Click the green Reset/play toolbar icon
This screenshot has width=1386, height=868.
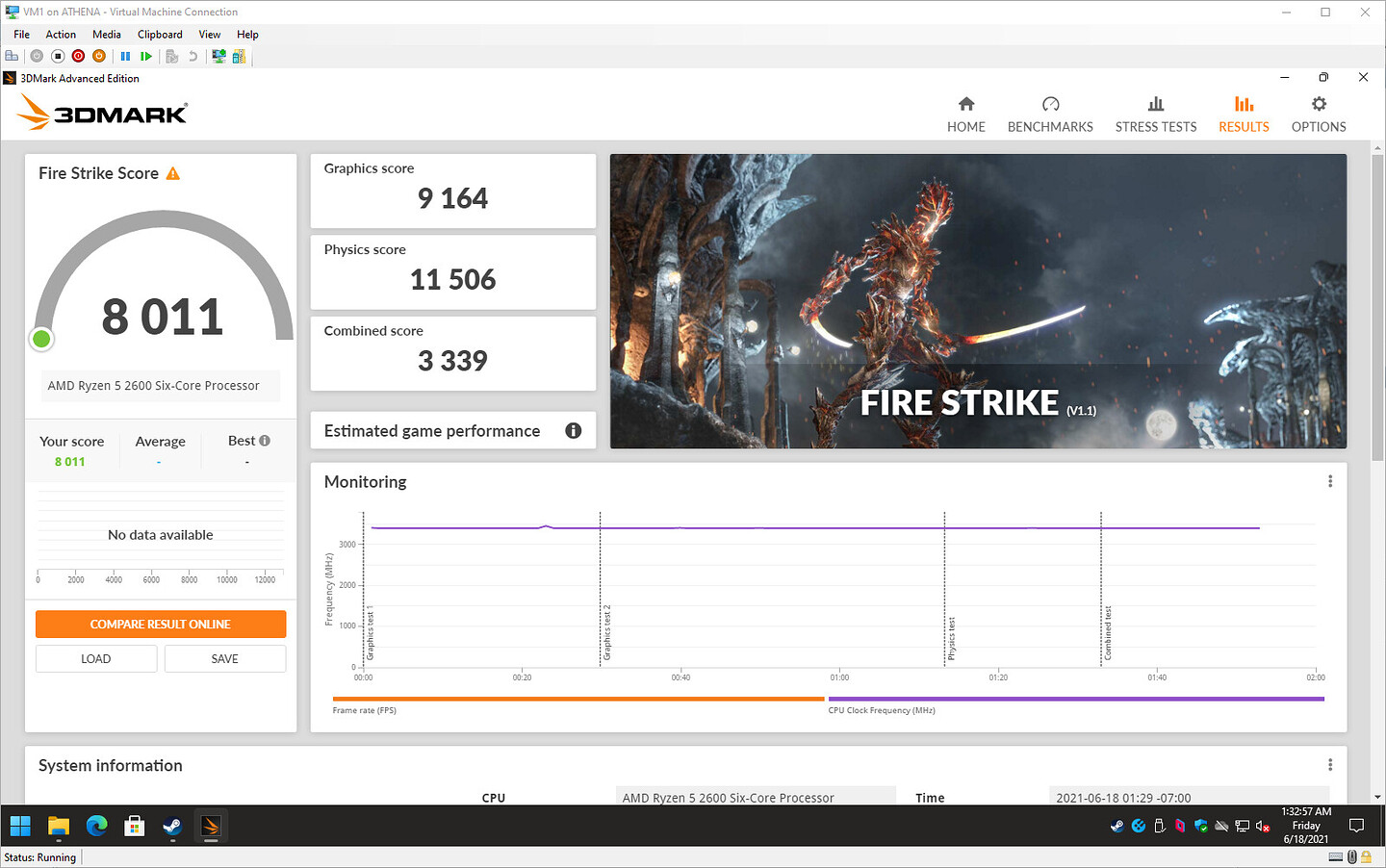pos(146,56)
